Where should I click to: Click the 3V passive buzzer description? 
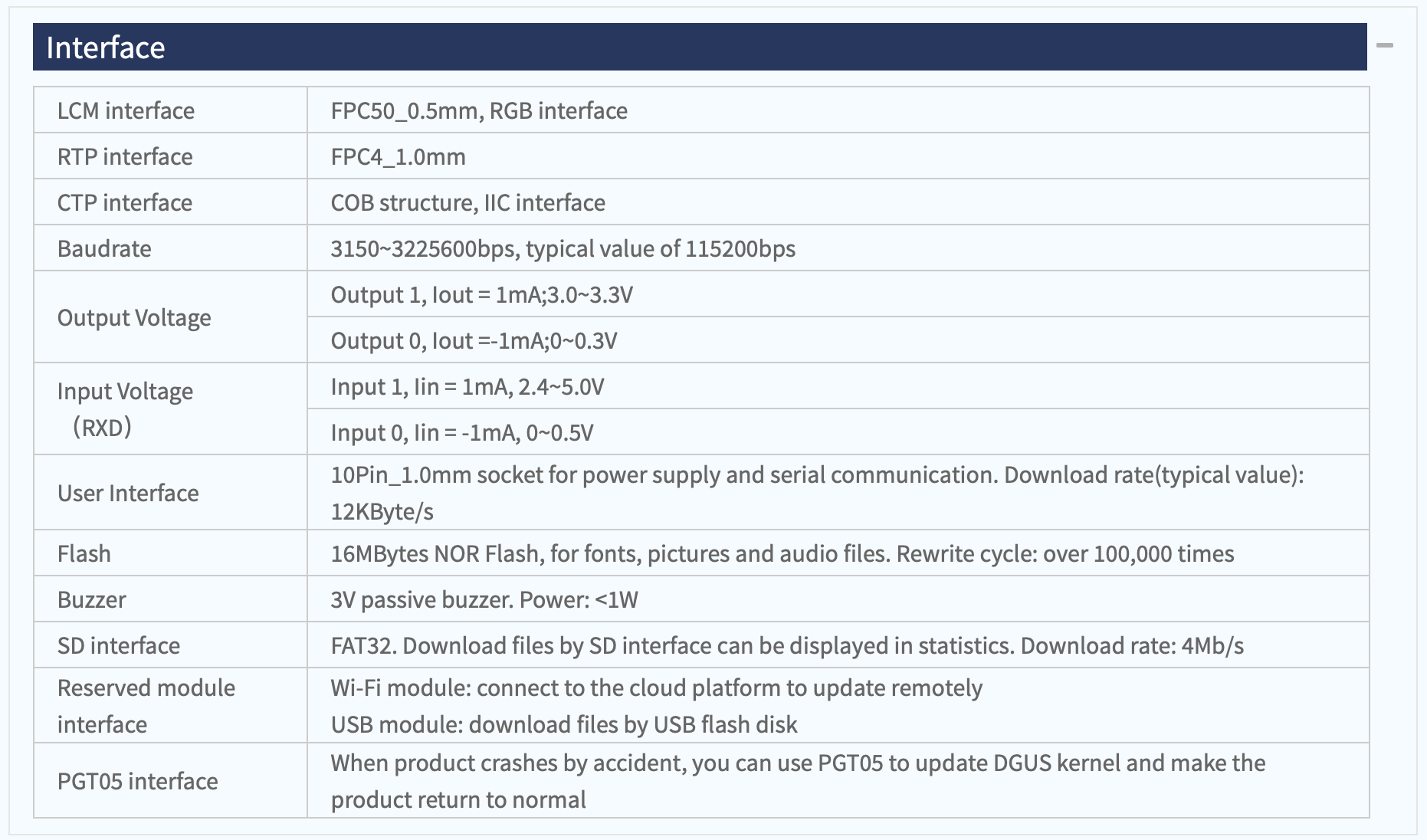[x=484, y=599]
